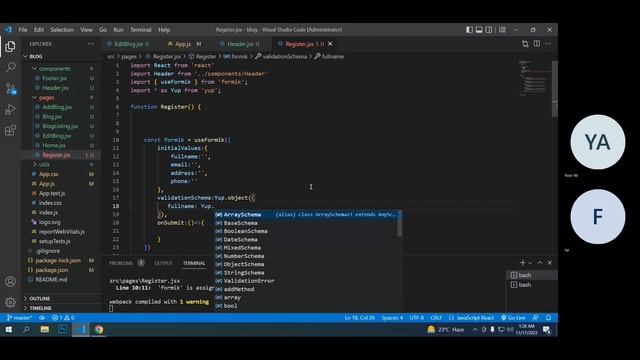640x360 pixels.
Task: Click the Open Changes icon in editor toolbar
Action: tap(525, 44)
